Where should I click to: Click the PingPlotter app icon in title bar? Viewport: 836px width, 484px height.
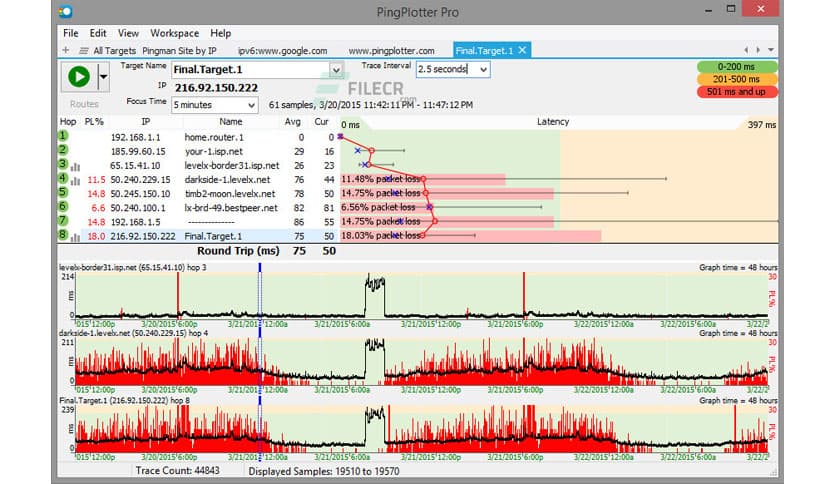coord(66,11)
